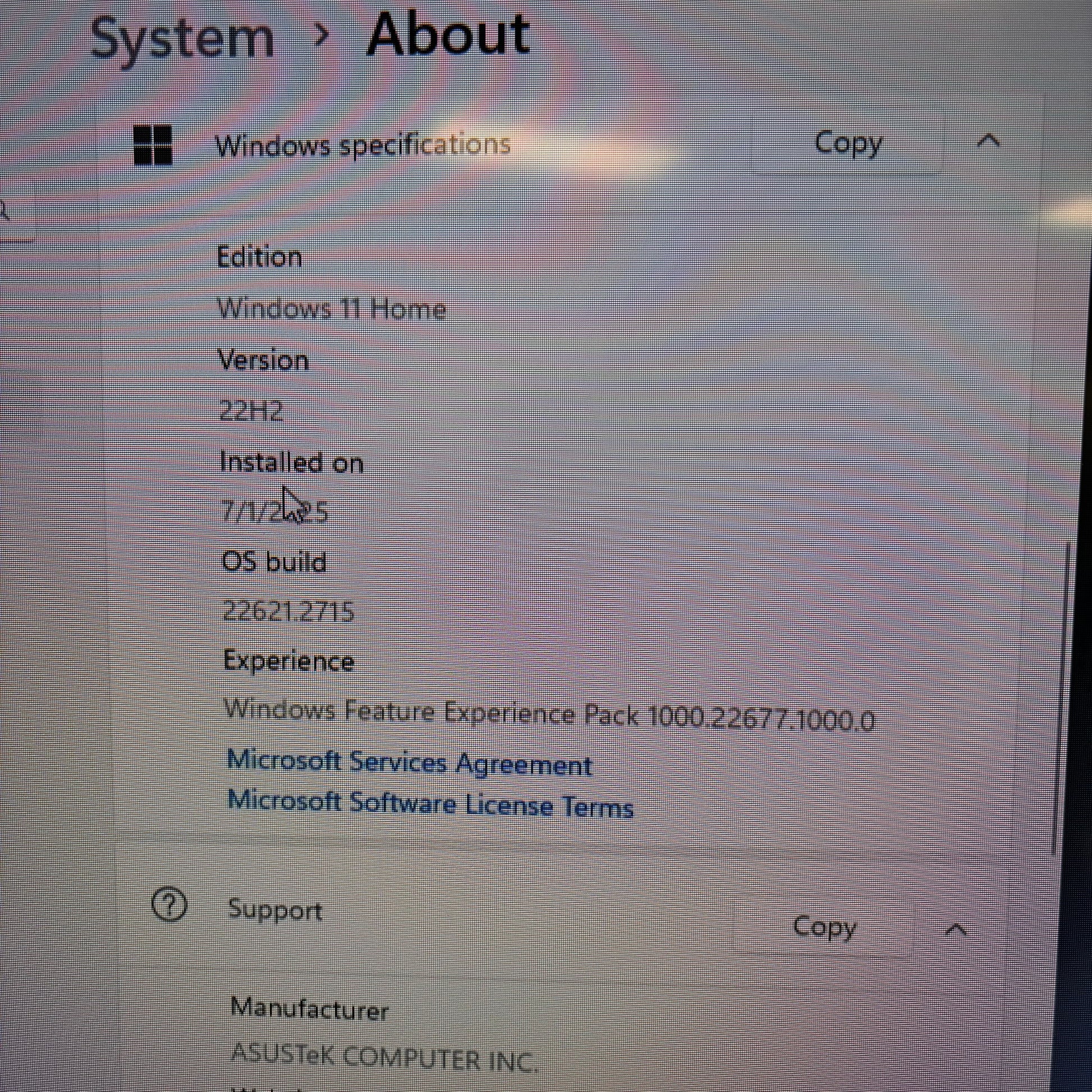Click the Edition label
1092x1092 pixels.
click(259, 258)
